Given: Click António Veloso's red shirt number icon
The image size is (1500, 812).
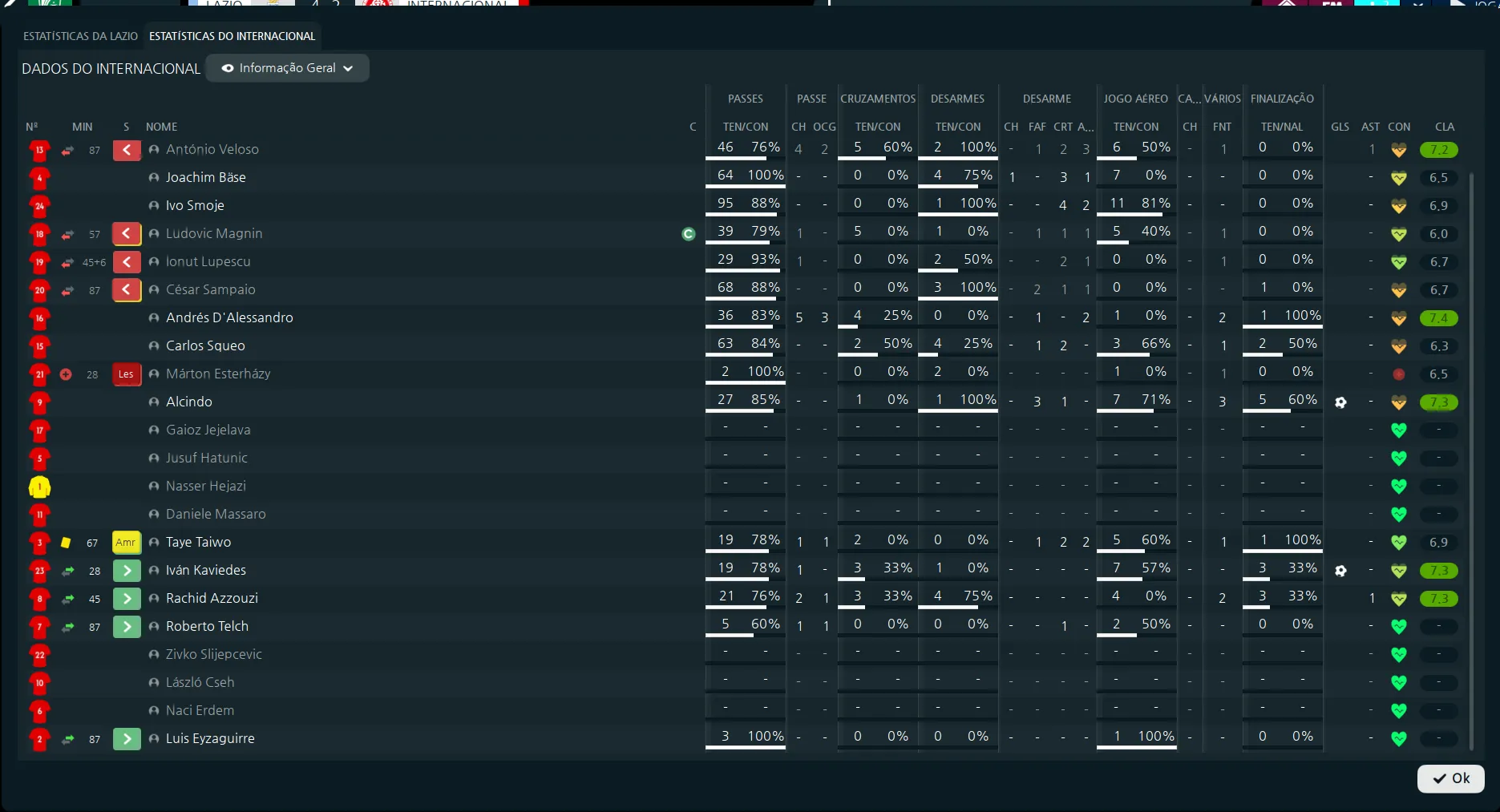Looking at the screenshot, I should tap(39, 150).
